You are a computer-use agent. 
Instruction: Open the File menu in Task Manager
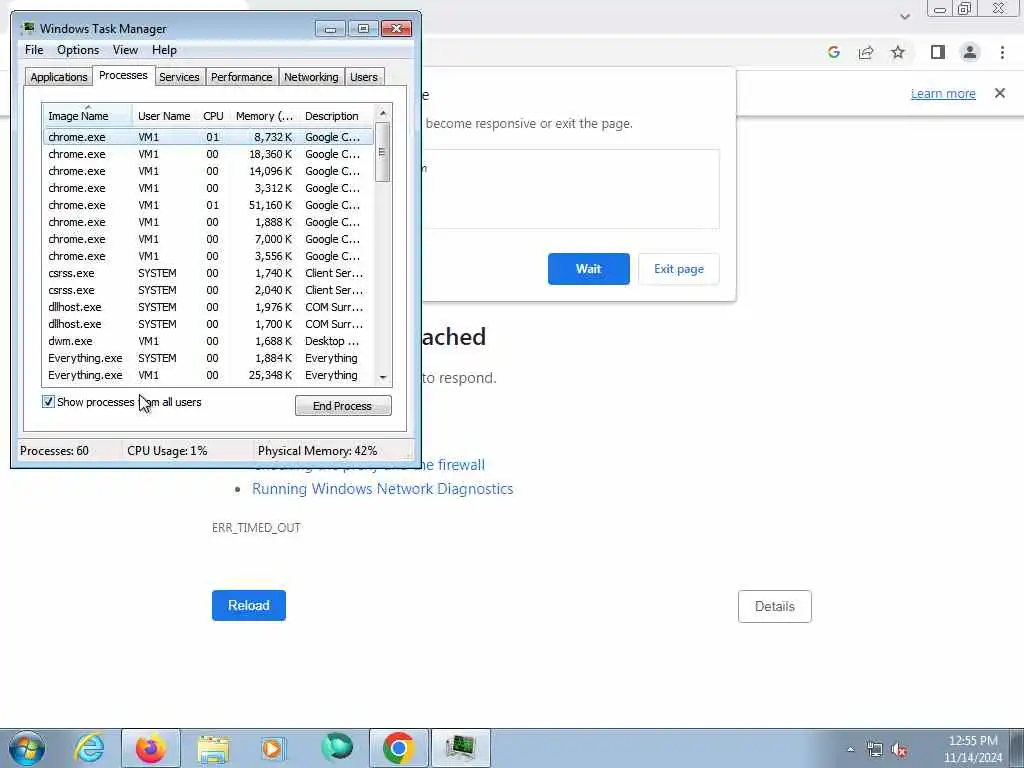[34, 50]
